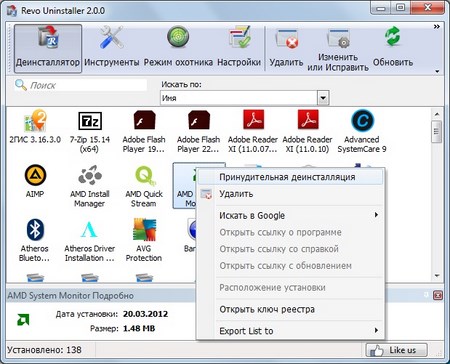The width and height of the screenshot is (450, 364).
Task: Select Adobe Reader XI (11.0.10) program
Action: pos(307,132)
